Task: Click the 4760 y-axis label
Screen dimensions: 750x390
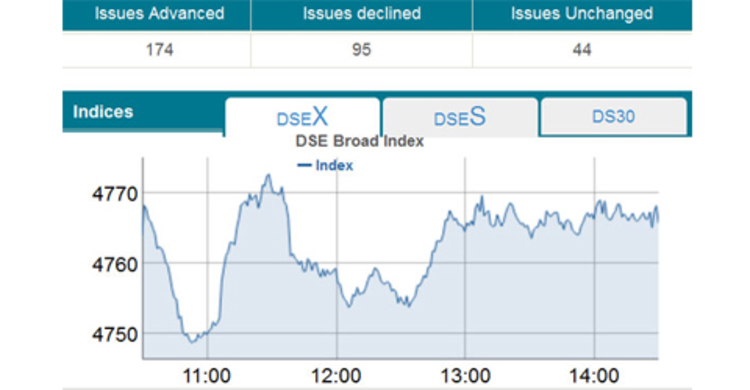Action: point(115,265)
